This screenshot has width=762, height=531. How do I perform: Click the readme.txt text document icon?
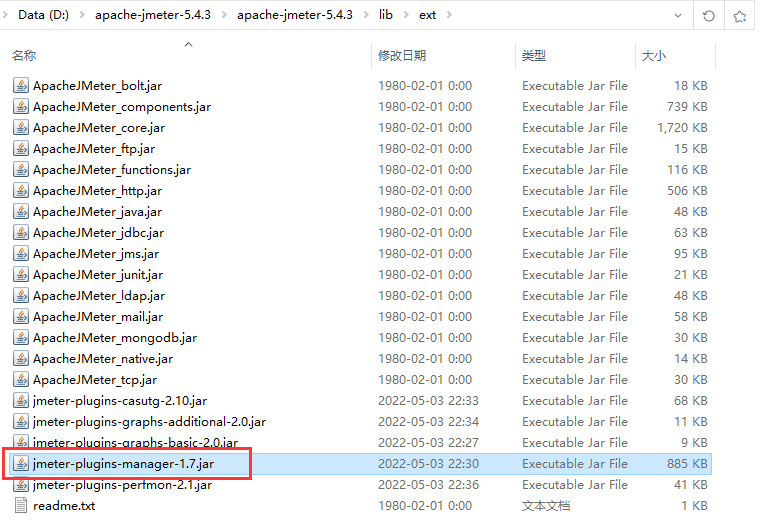coord(21,506)
